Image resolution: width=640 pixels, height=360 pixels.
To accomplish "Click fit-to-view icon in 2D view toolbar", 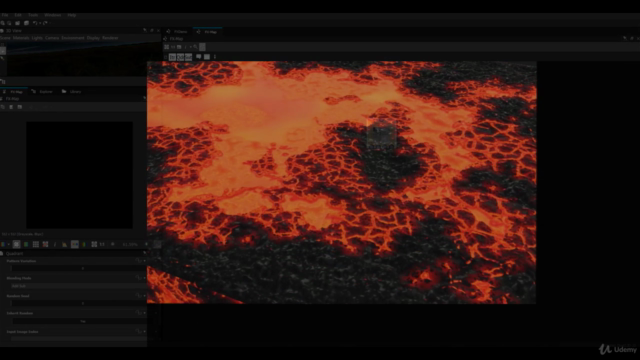I will [94, 244].
